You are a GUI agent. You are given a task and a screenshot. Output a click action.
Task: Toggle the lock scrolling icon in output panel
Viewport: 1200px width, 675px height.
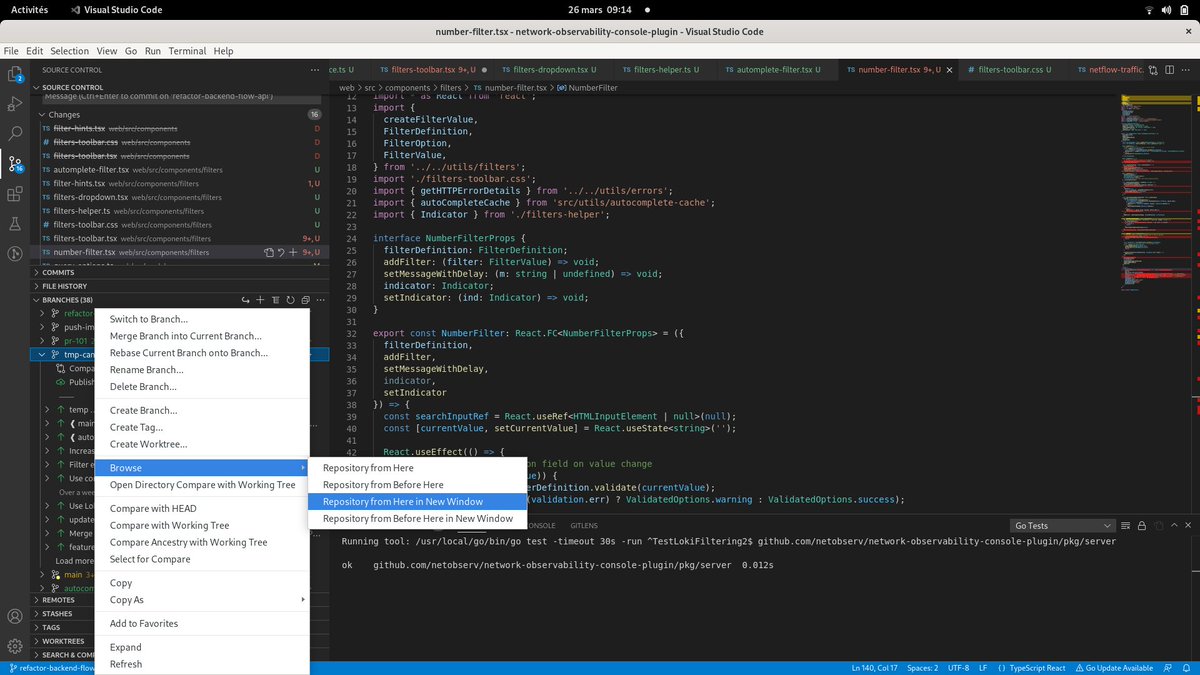[1142, 525]
